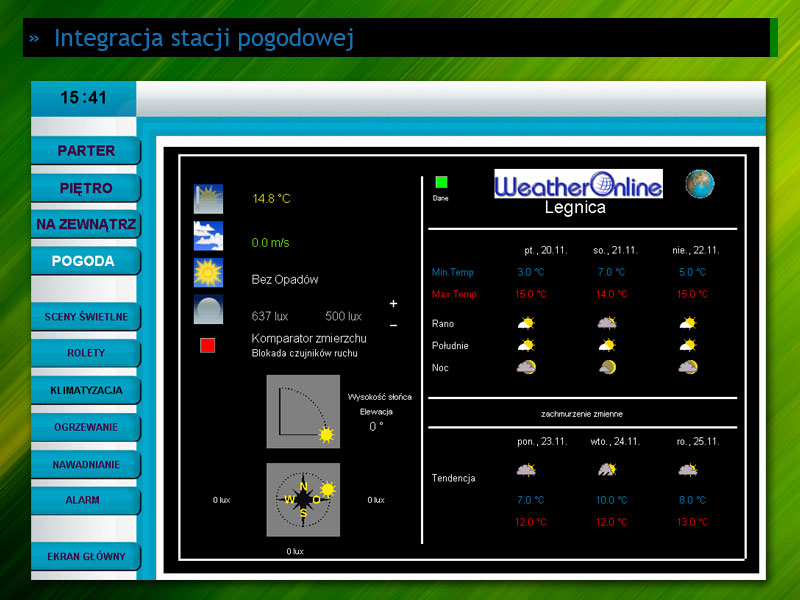Click the 14.8 °C temperature reading
800x600 pixels.
pyautogui.click(x=271, y=198)
